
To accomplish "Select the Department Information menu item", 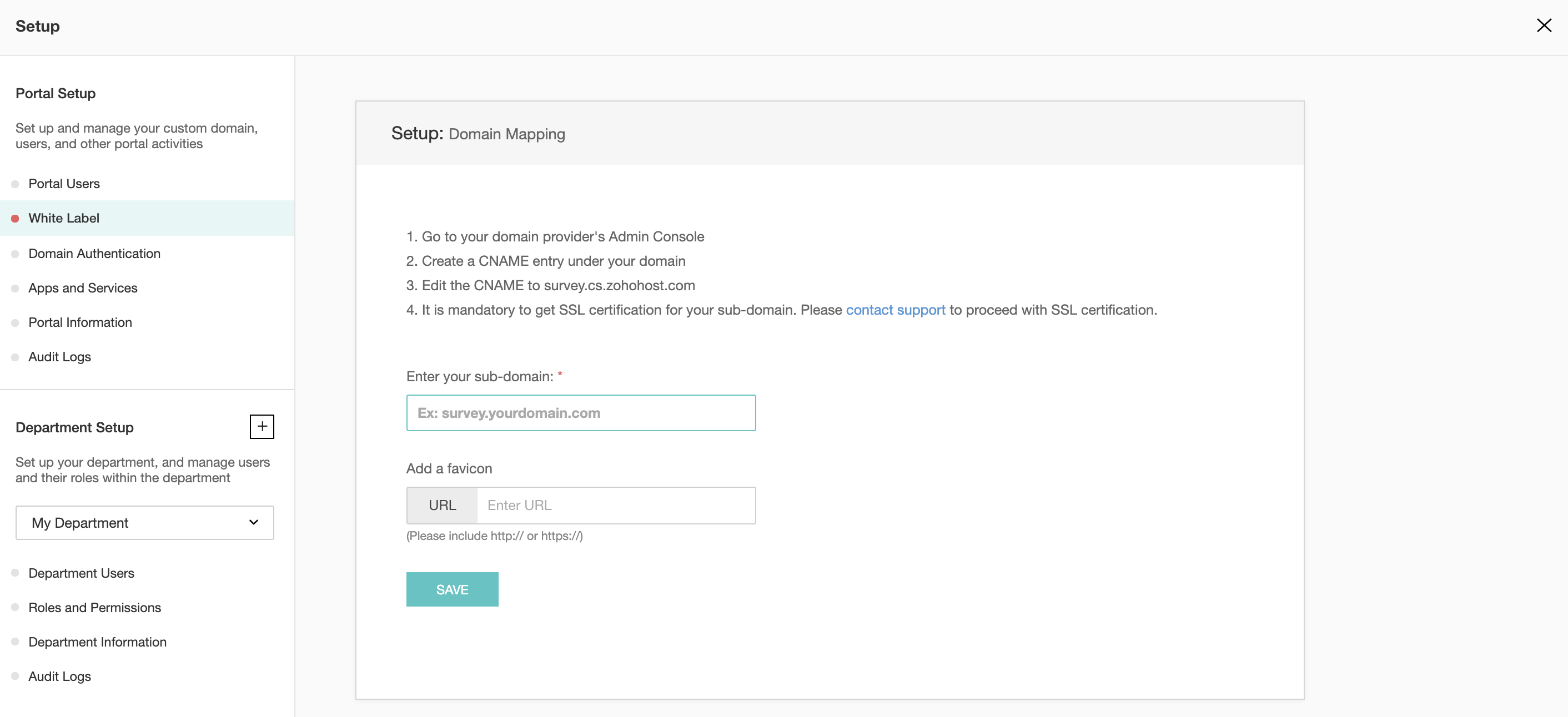I will click(x=97, y=641).
